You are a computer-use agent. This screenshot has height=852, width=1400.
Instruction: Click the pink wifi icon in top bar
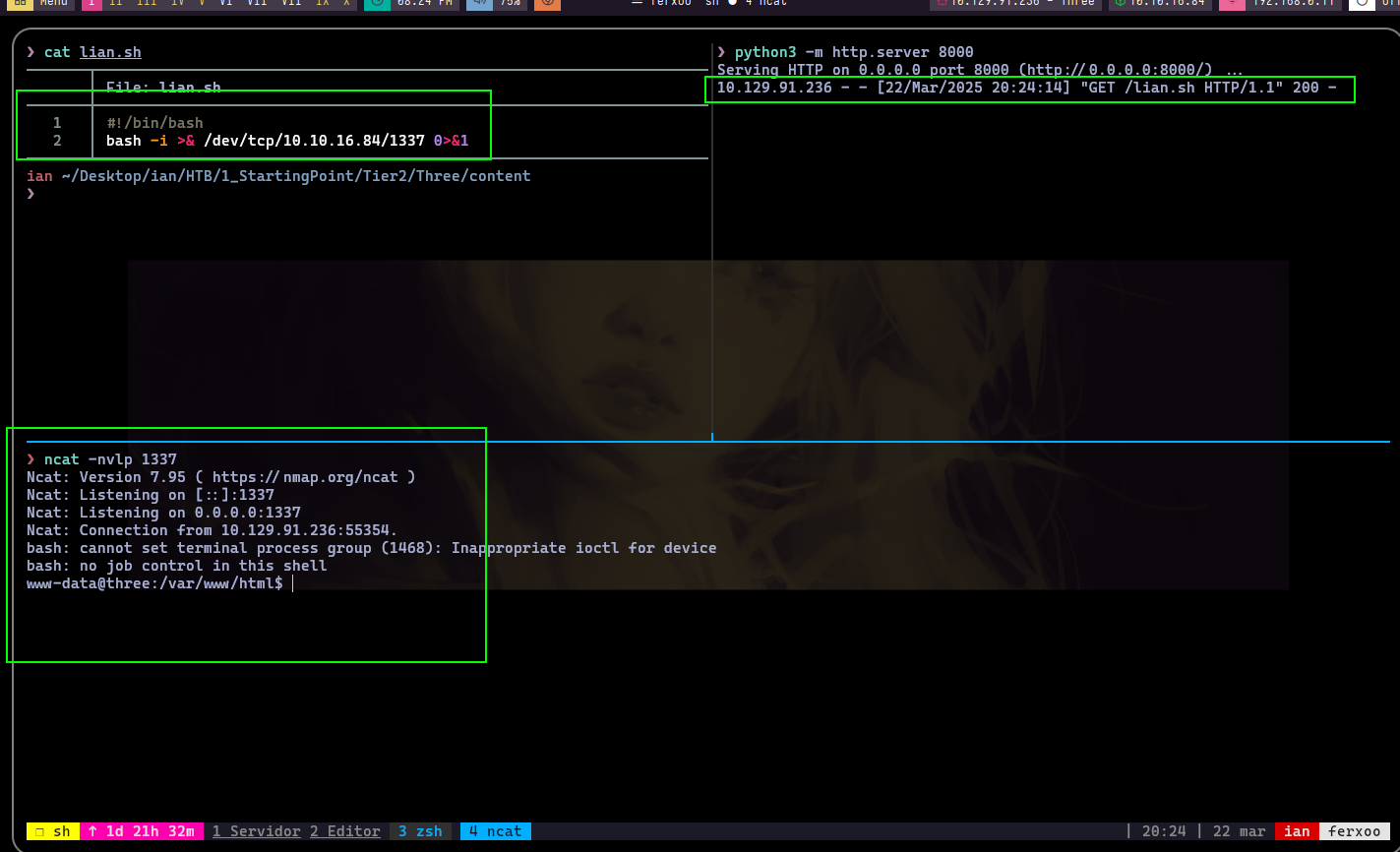click(x=1232, y=3)
